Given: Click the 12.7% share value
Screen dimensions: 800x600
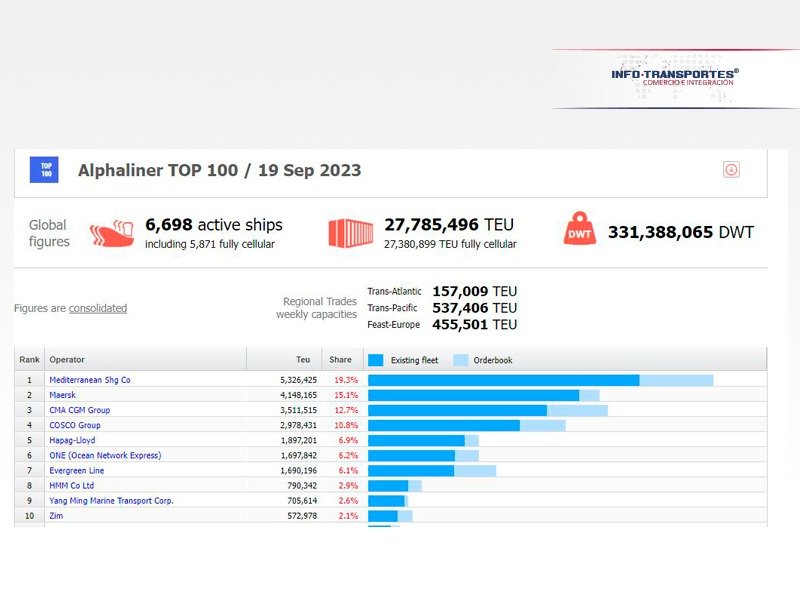Looking at the screenshot, I should 346,410.
